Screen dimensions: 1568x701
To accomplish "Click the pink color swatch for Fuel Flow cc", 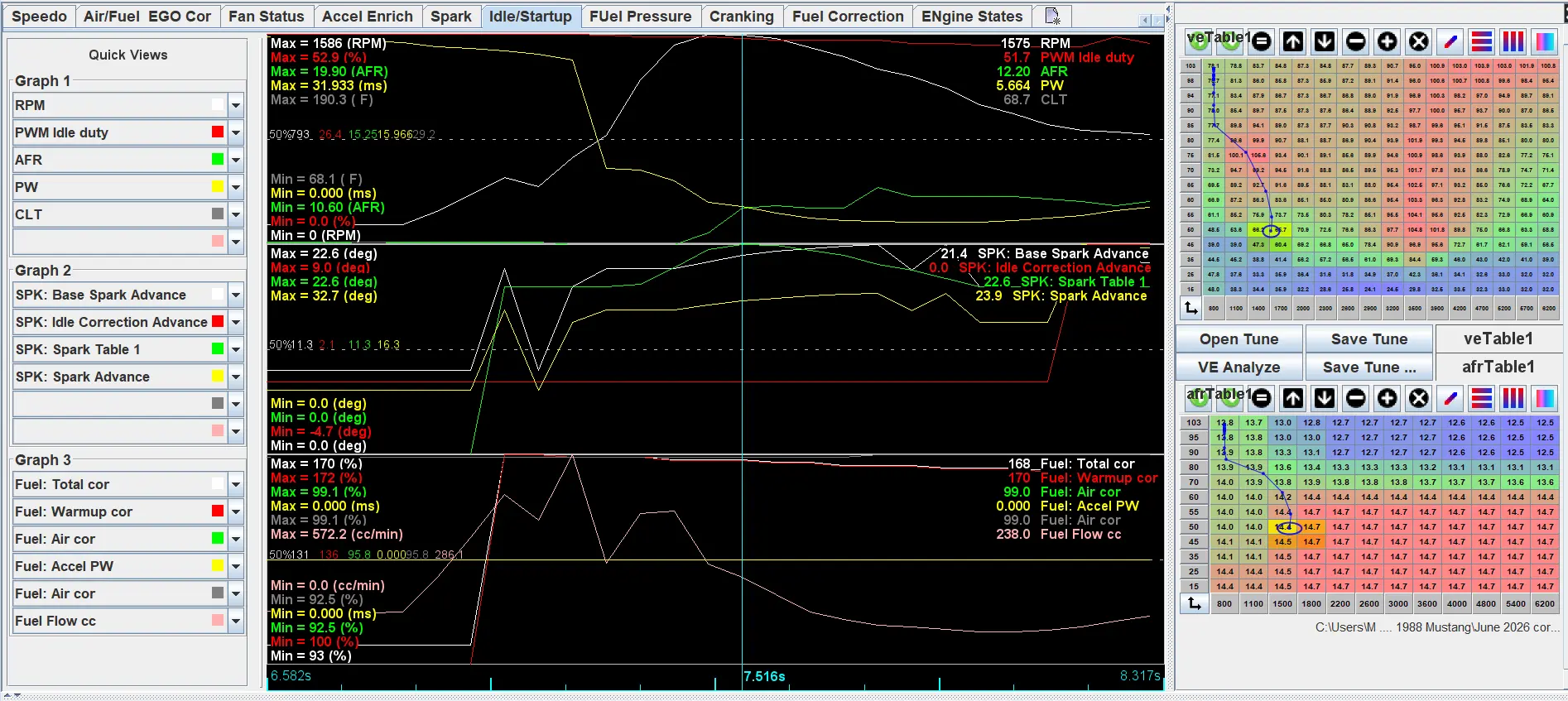I will tap(218, 621).
